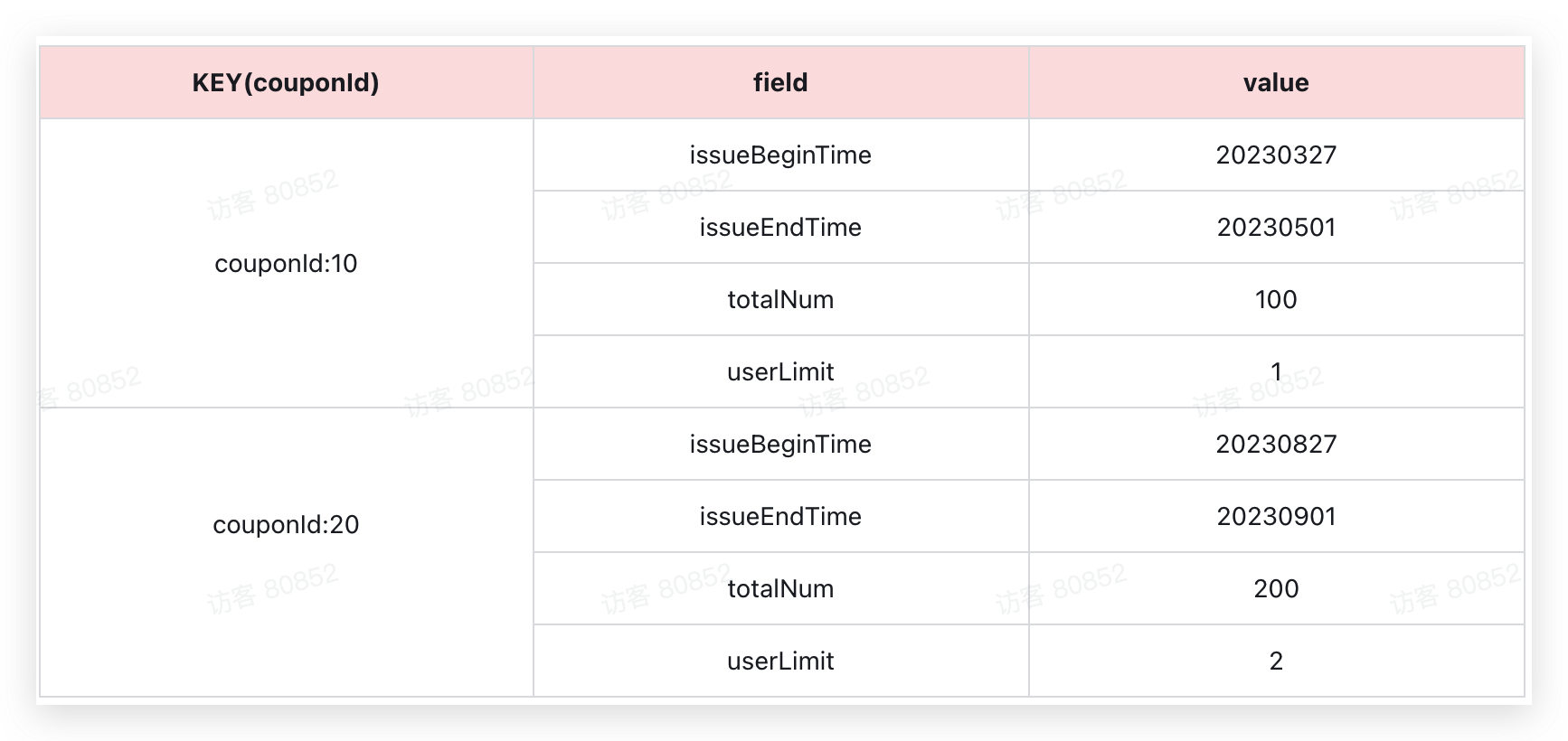Click totalNum field for couponId:20

[780, 589]
